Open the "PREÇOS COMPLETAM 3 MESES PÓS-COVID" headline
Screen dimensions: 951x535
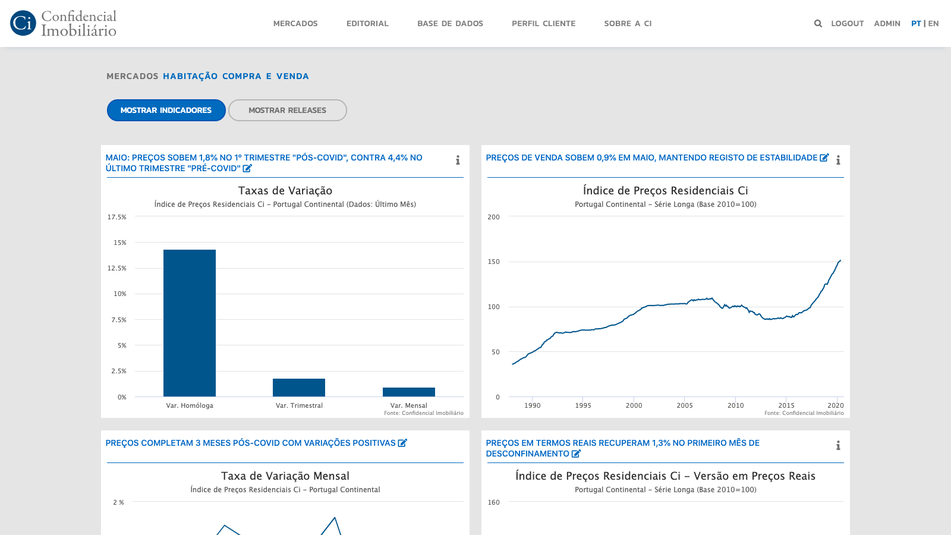click(250, 443)
